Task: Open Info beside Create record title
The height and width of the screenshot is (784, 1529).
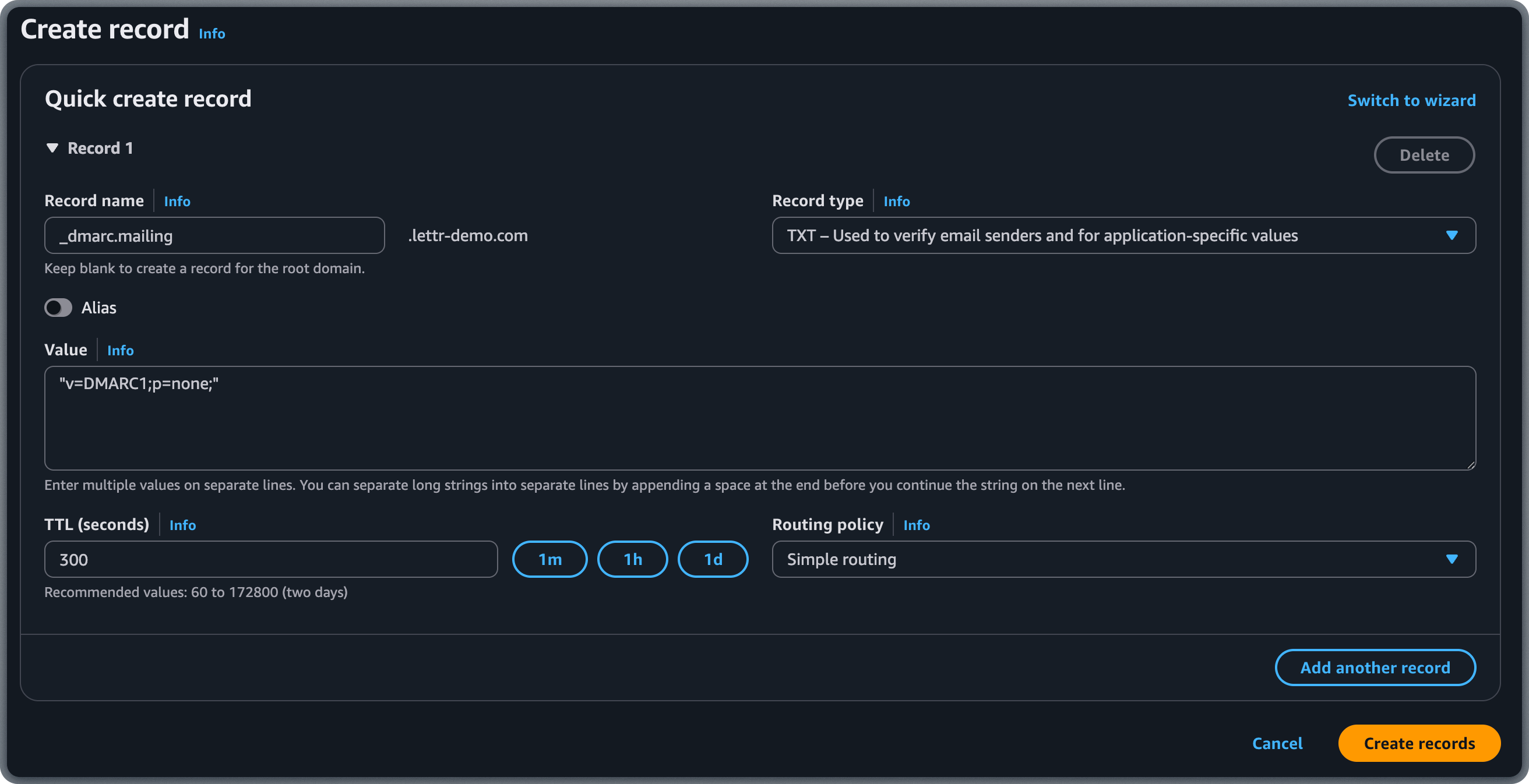Action: click(x=212, y=33)
